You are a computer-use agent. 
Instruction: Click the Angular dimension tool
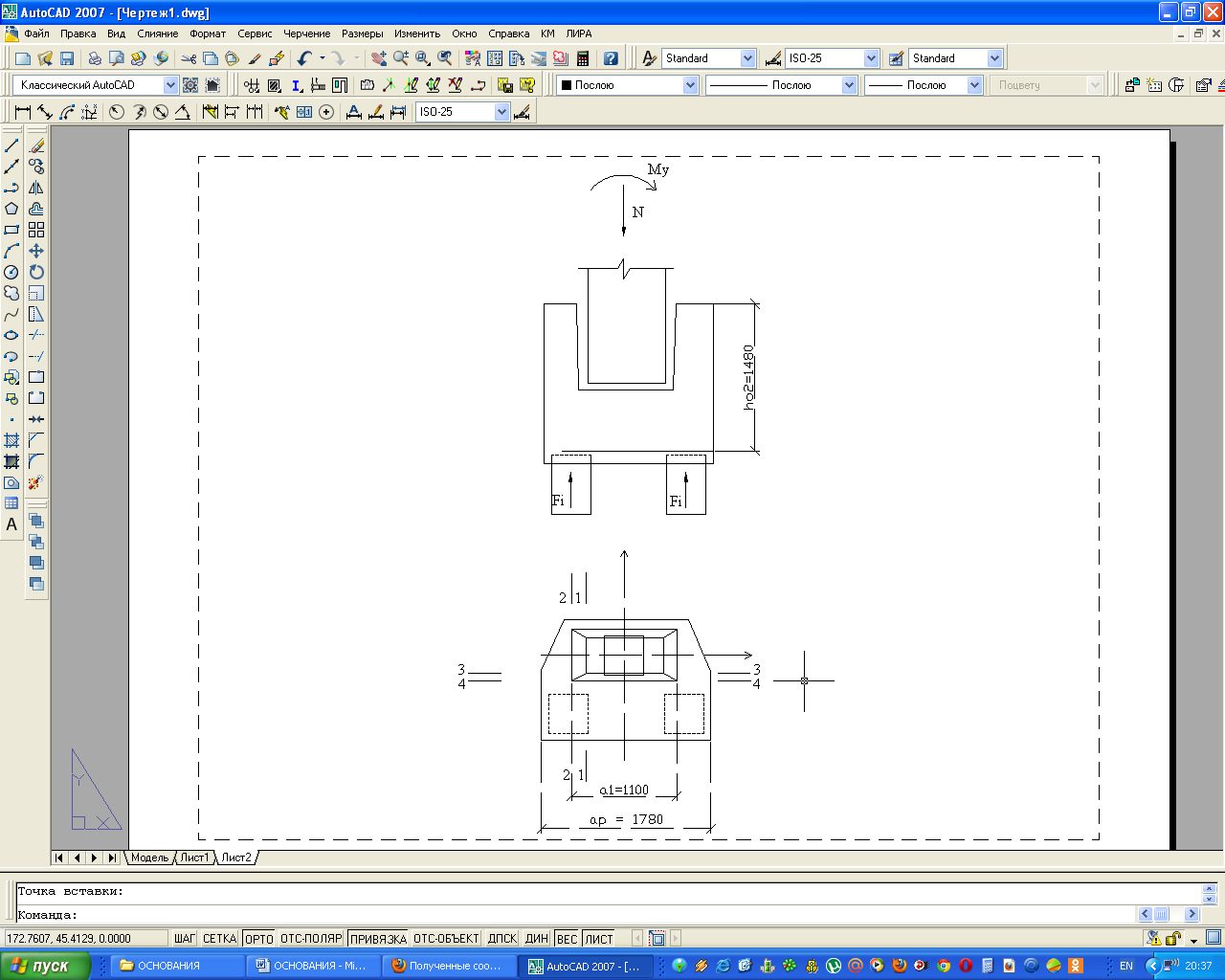point(182,112)
